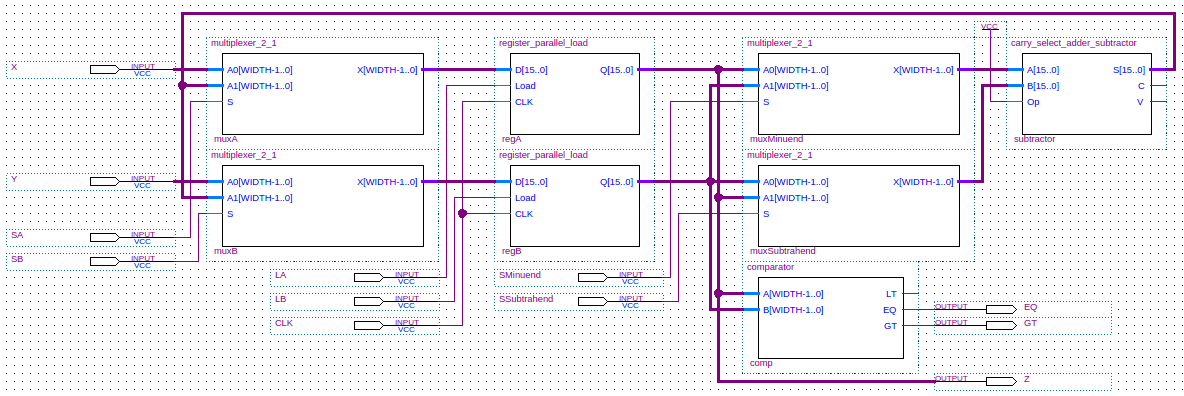Screen dimensions: 1184x396
Task: Click the LB input pin symbol
Action: click(x=368, y=302)
